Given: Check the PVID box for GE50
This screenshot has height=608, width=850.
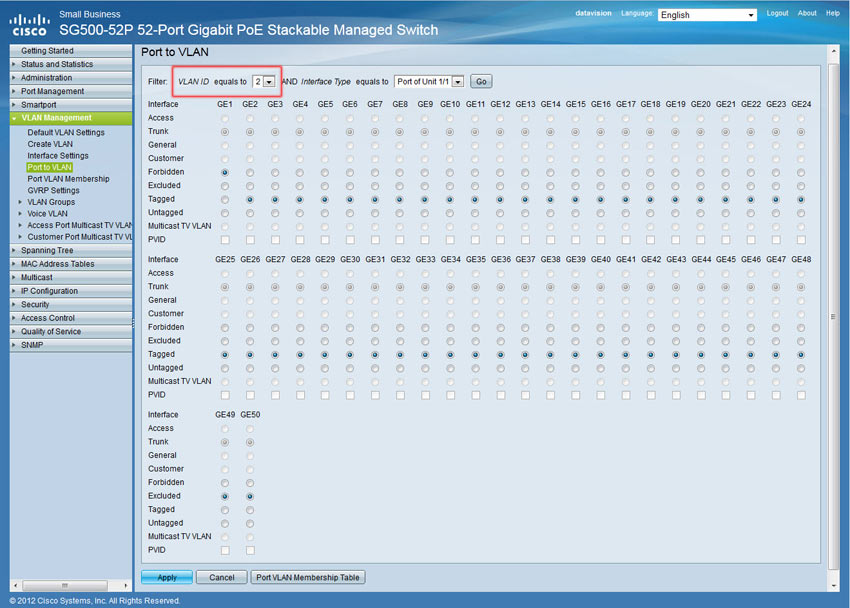Looking at the screenshot, I should [250, 551].
